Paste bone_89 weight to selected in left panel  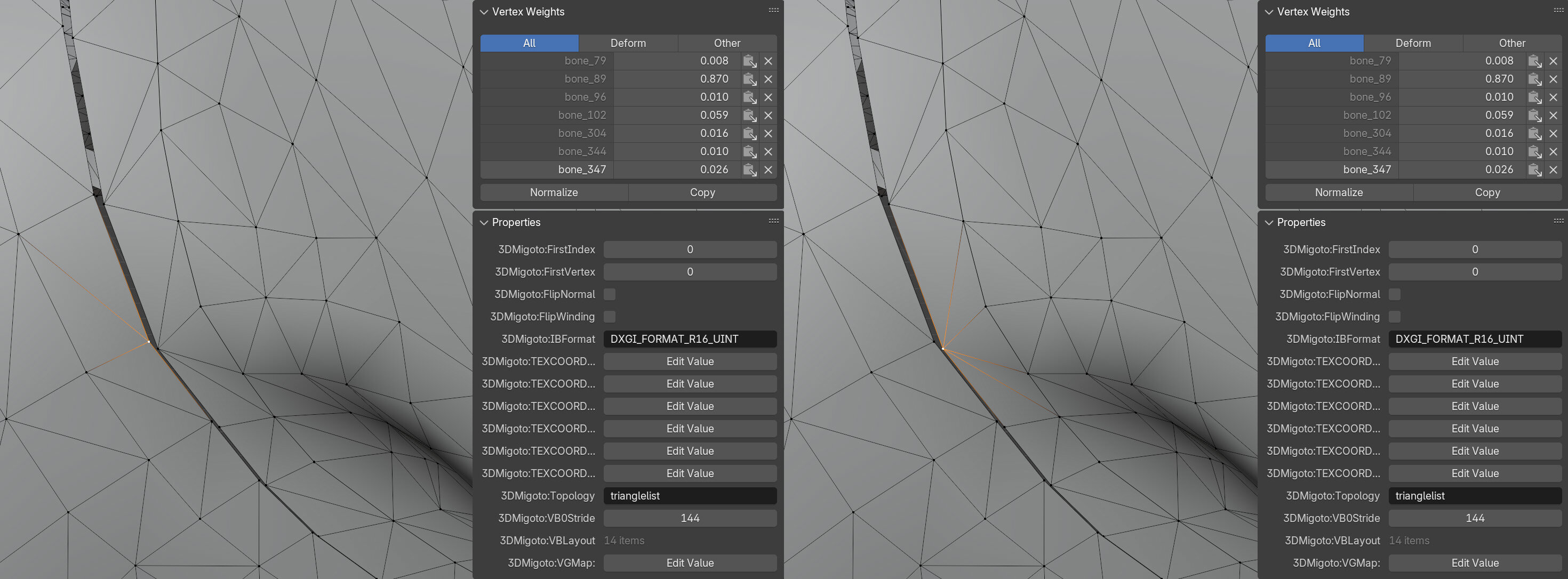point(749,79)
